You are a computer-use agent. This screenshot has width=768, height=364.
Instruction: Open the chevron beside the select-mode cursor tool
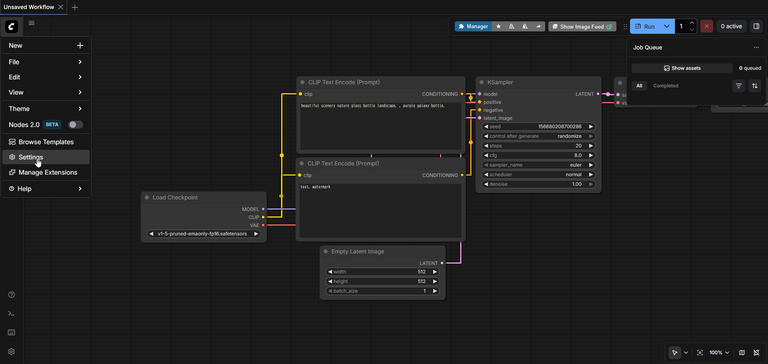(686, 352)
